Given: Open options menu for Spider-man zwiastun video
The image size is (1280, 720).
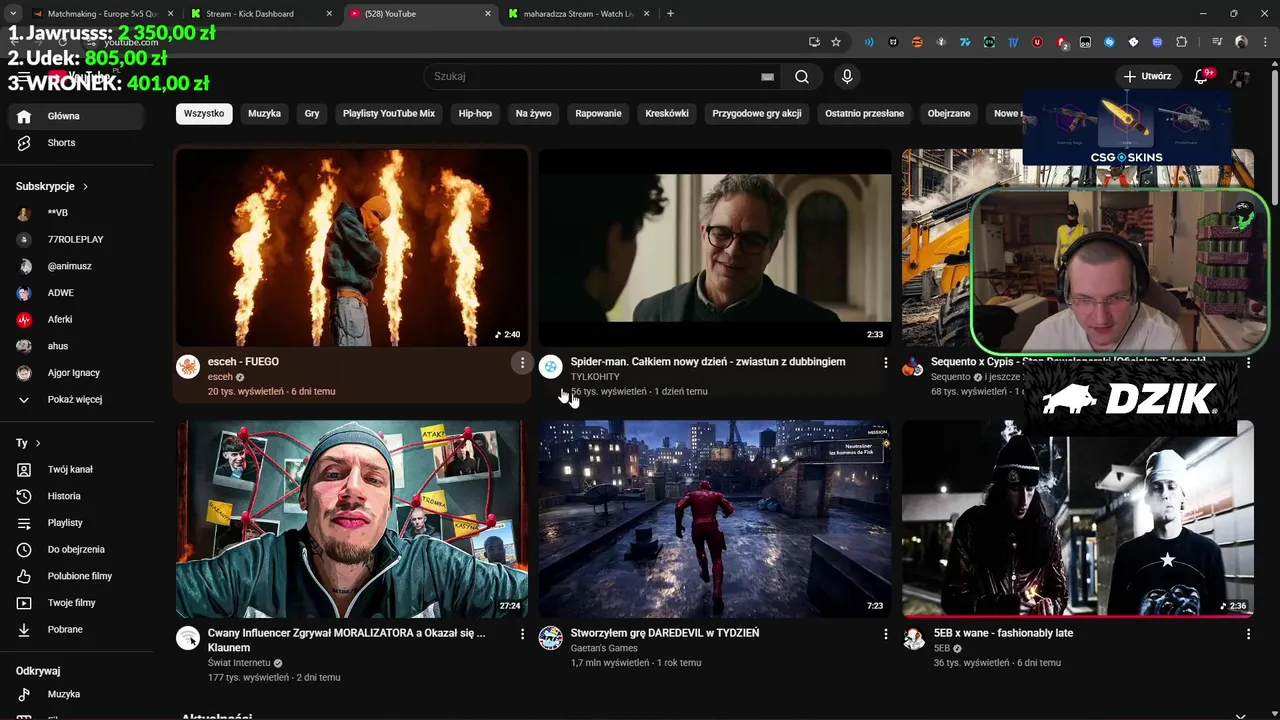Looking at the screenshot, I should pos(885,363).
